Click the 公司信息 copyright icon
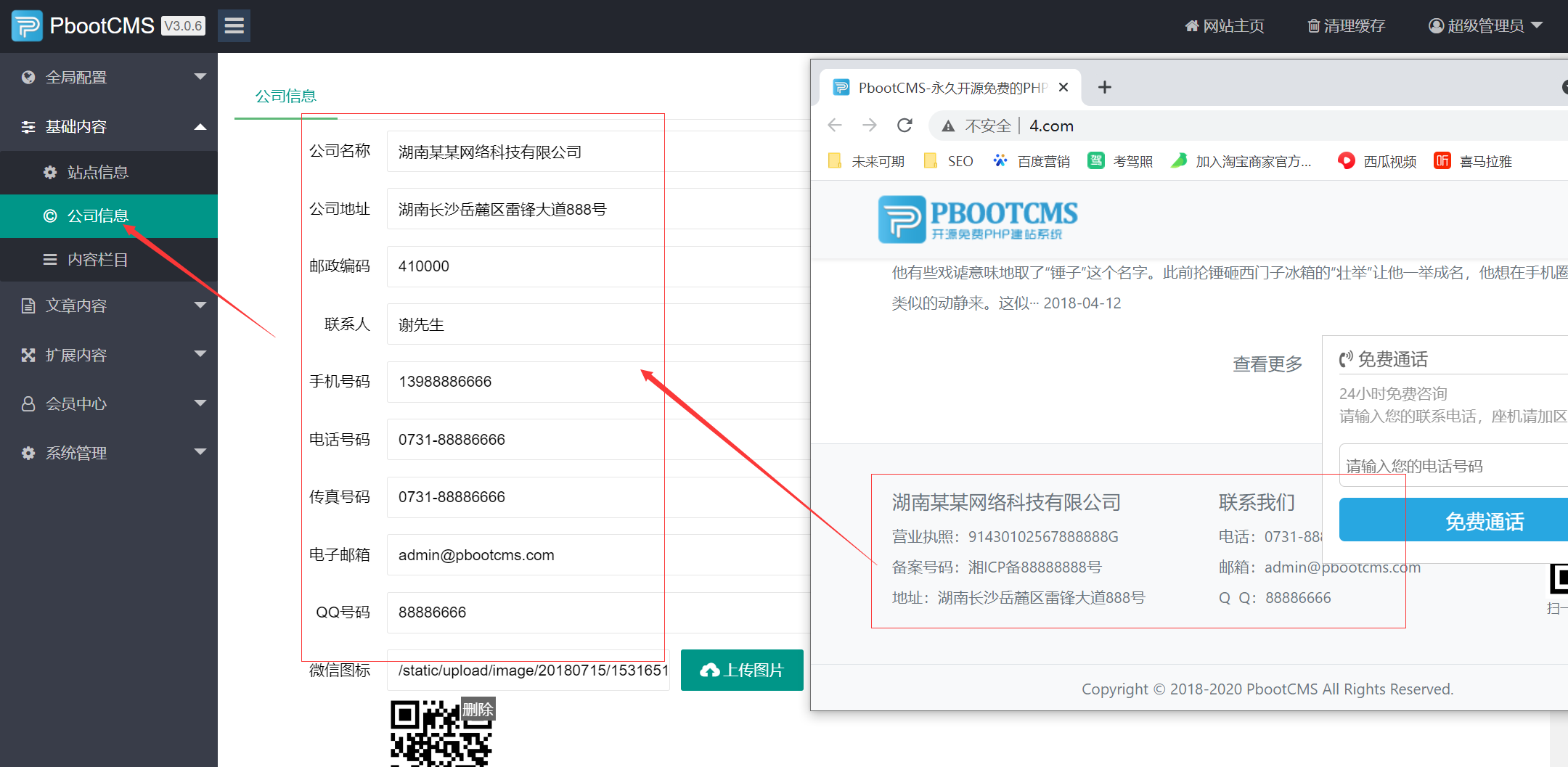This screenshot has width=1568, height=767. [x=50, y=216]
